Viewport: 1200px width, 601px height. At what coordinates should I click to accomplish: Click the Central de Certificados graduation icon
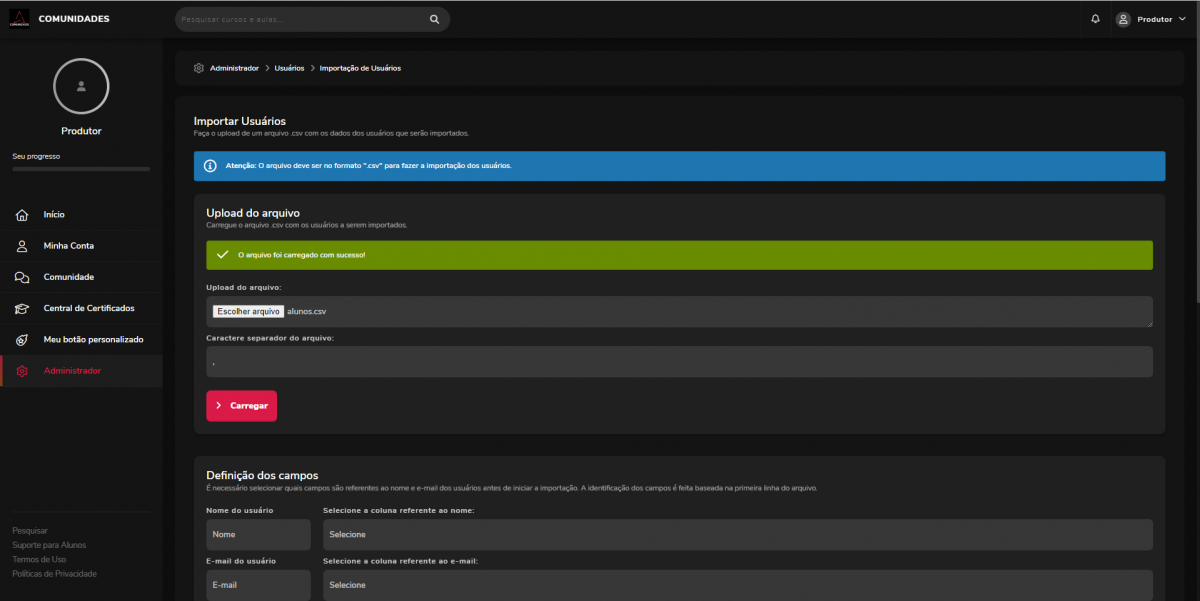tap(22, 308)
